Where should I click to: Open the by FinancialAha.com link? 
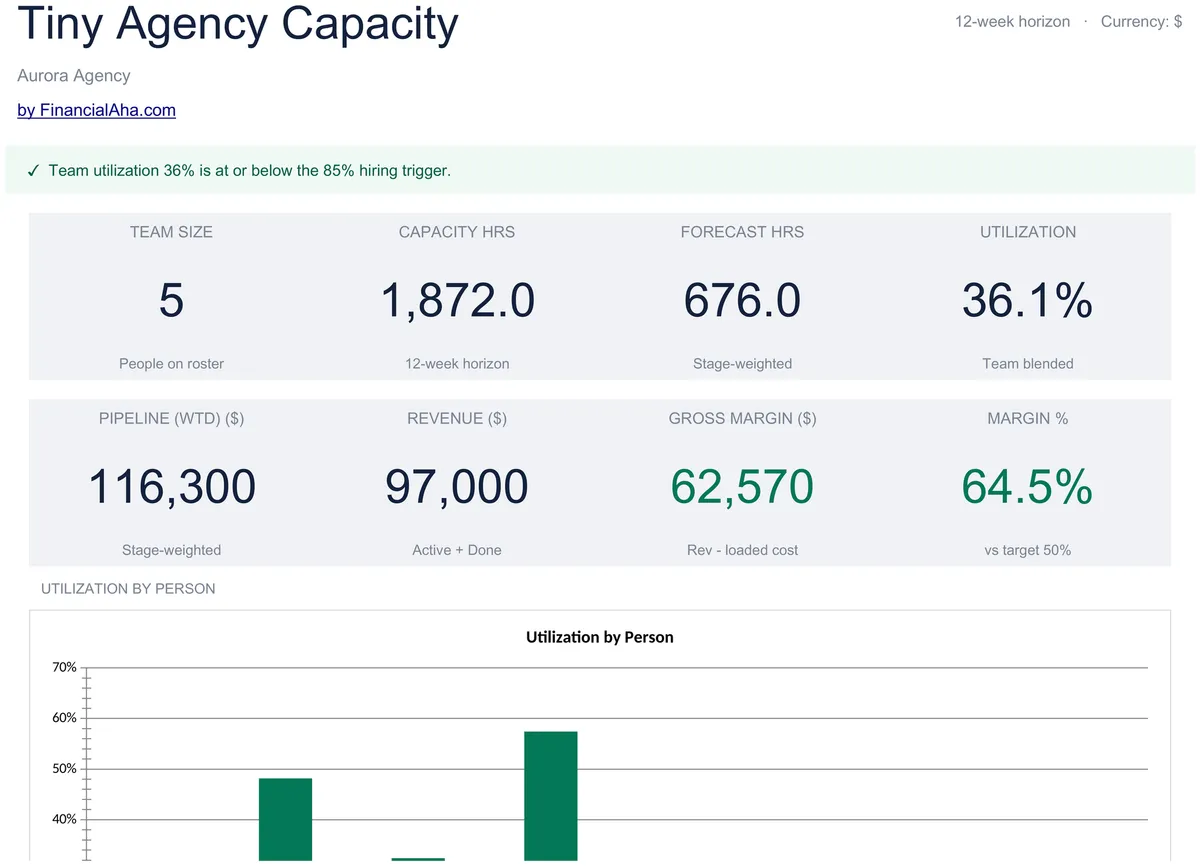point(96,110)
